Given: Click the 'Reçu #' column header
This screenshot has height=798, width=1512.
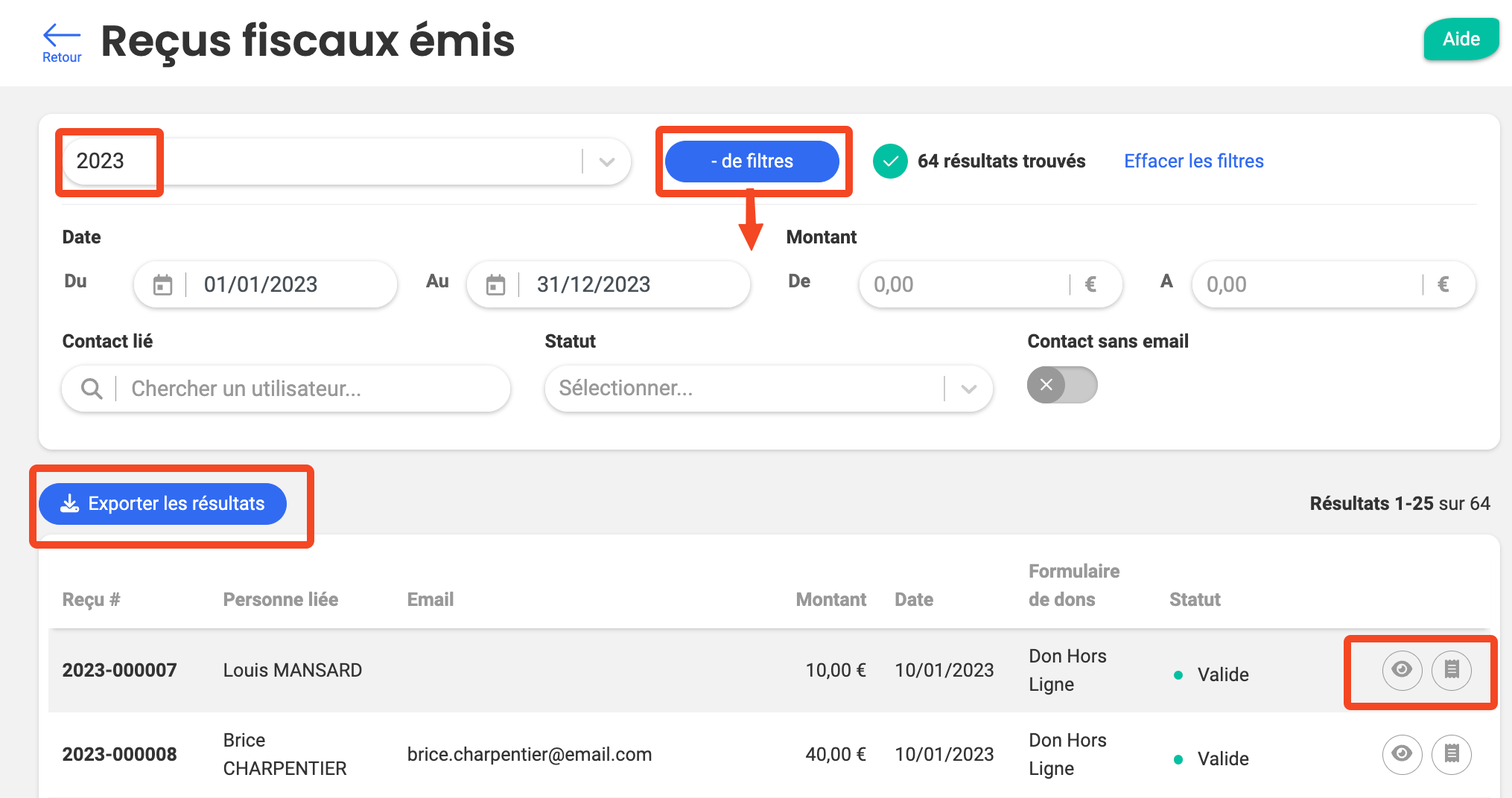Looking at the screenshot, I should (91, 600).
